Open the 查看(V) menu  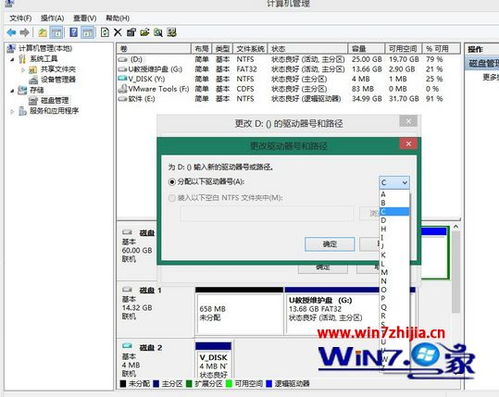(x=85, y=18)
